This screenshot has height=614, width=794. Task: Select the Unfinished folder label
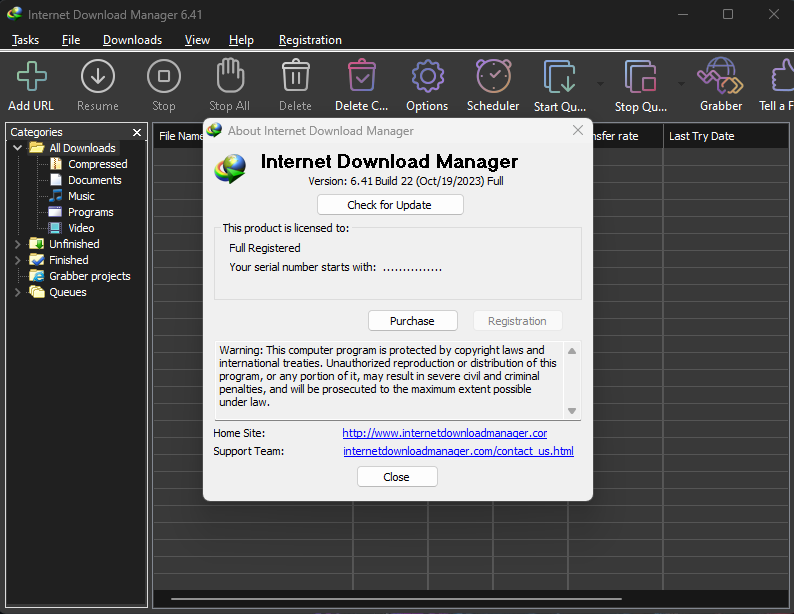coord(74,244)
